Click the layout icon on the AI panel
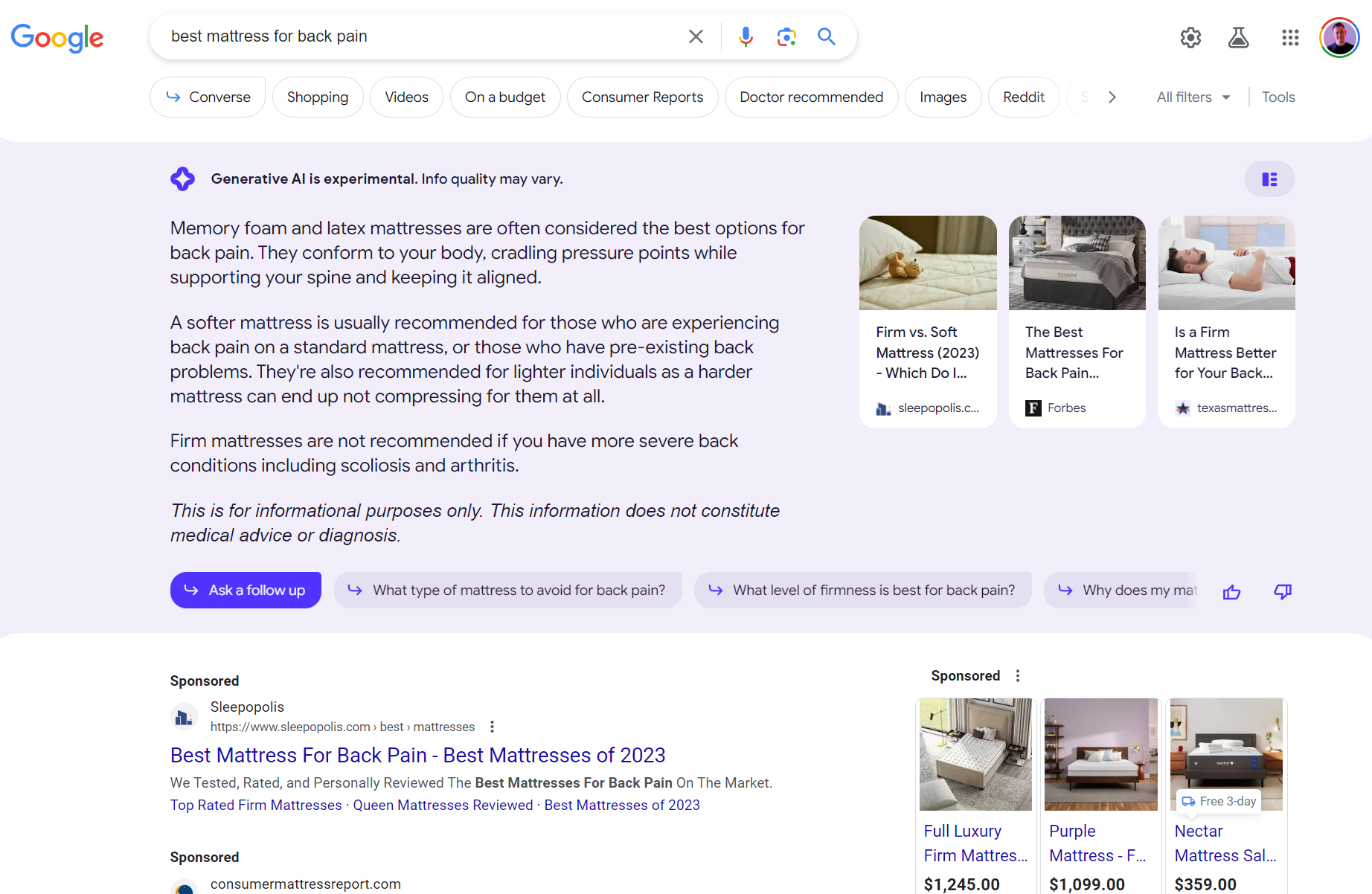This screenshot has height=894, width=1372. tap(1269, 179)
